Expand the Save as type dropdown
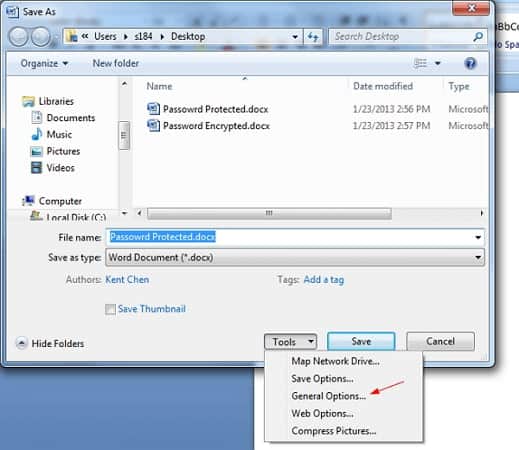Image resolution: width=519 pixels, height=450 pixels. [x=478, y=257]
